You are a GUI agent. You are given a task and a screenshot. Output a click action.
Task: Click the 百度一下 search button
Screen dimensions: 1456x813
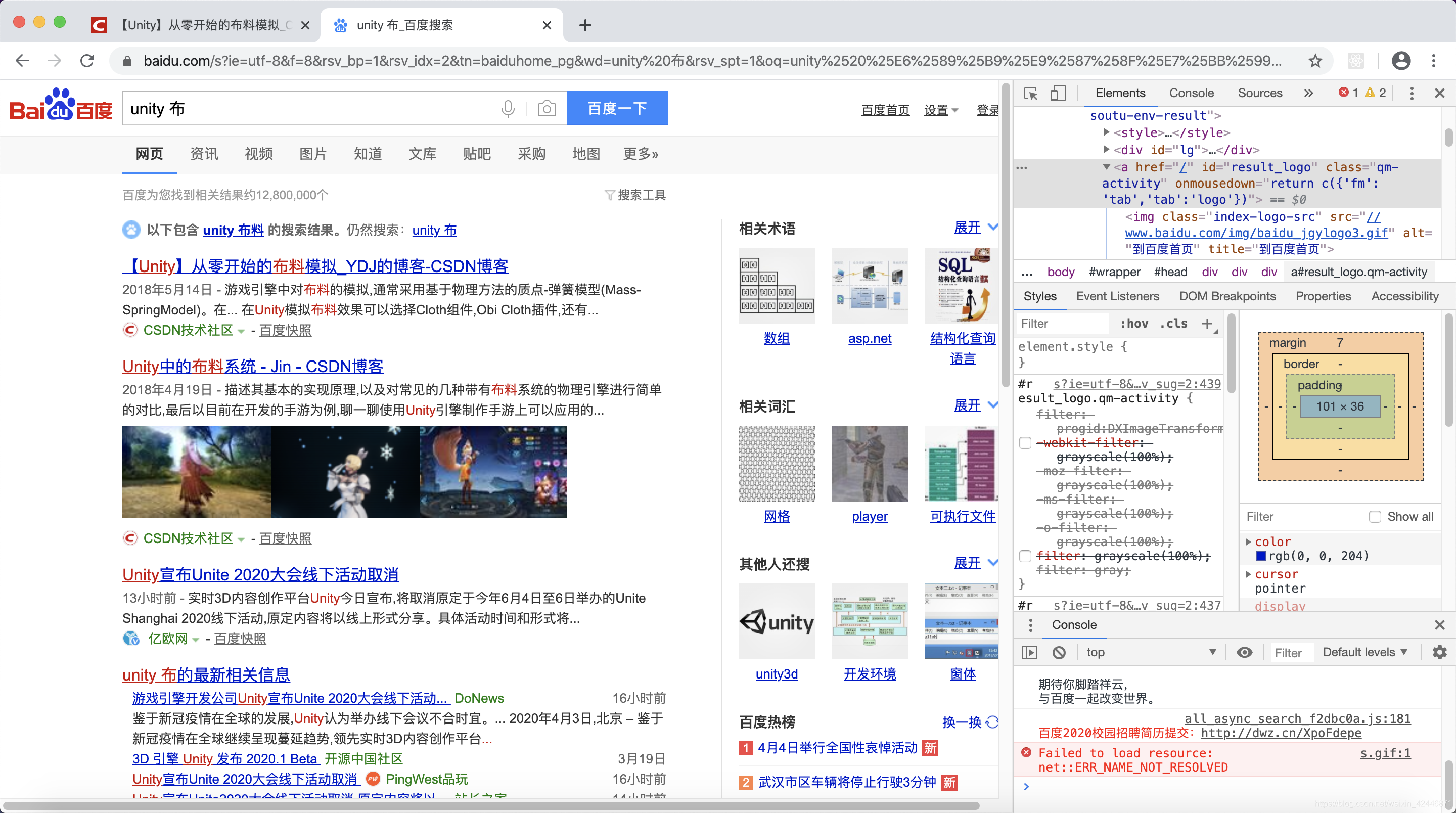(617, 108)
